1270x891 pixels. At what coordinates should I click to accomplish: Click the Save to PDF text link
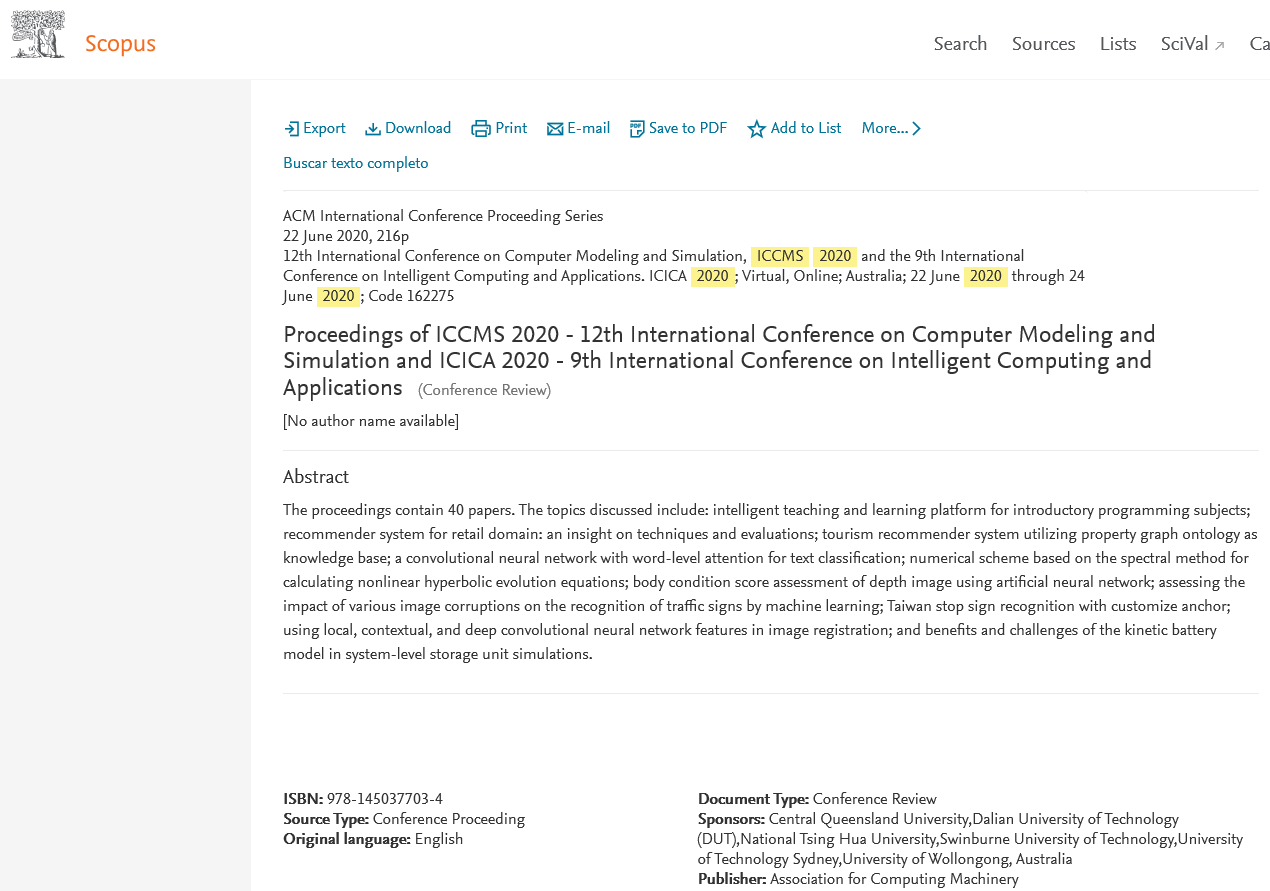click(x=688, y=128)
